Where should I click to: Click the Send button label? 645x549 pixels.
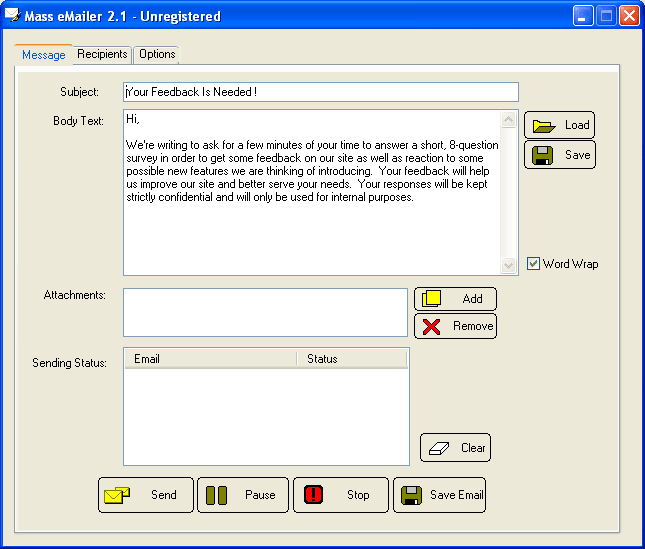pyautogui.click(x=164, y=494)
